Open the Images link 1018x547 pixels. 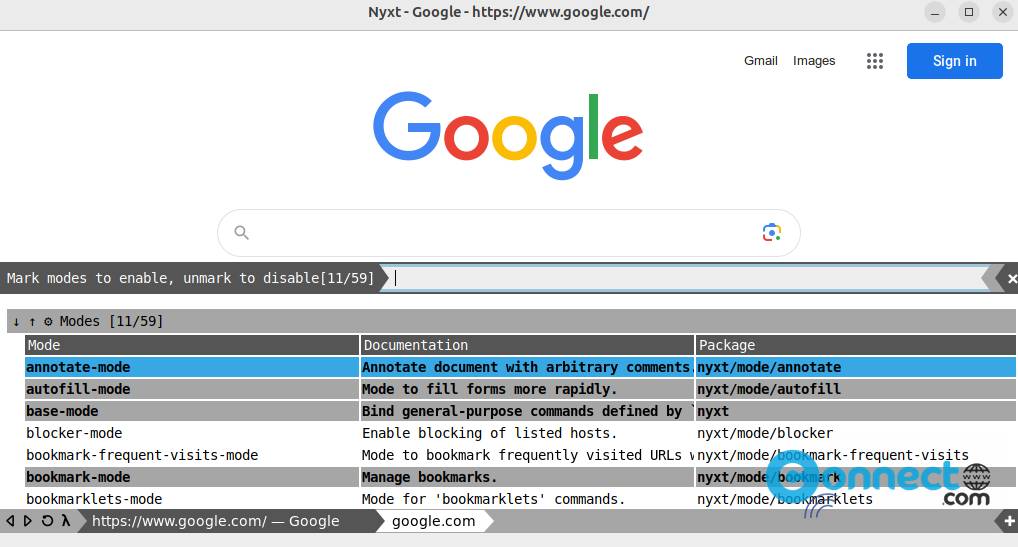pos(813,61)
